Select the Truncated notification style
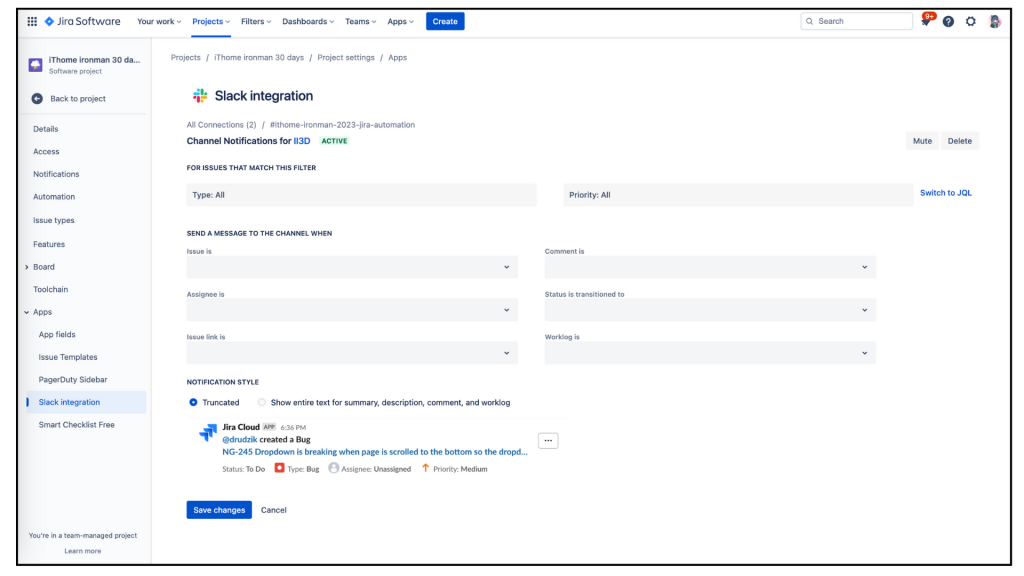The image size is (1024, 576). pyautogui.click(x=193, y=402)
